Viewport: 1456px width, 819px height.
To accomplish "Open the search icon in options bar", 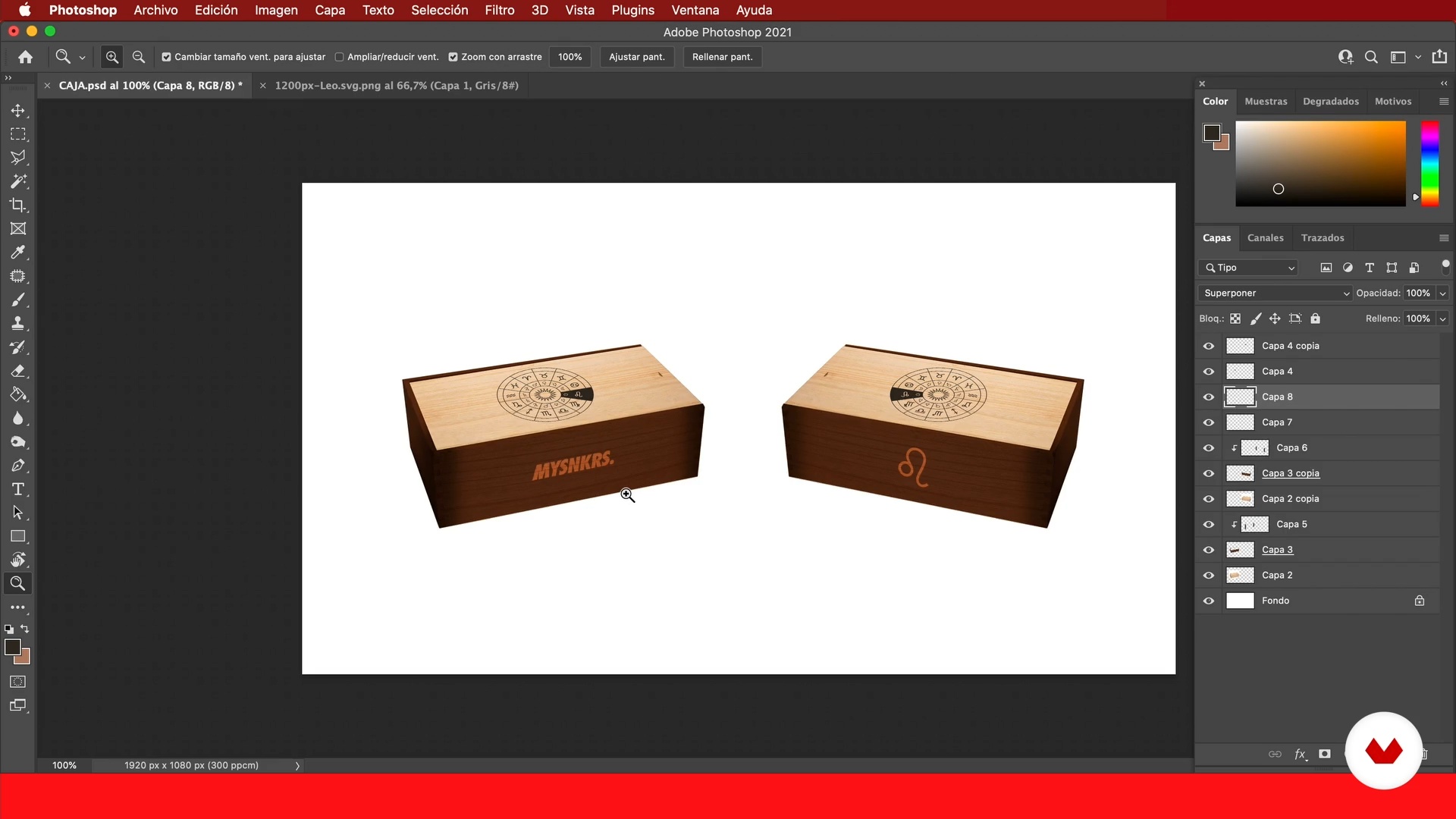I will tap(1371, 57).
